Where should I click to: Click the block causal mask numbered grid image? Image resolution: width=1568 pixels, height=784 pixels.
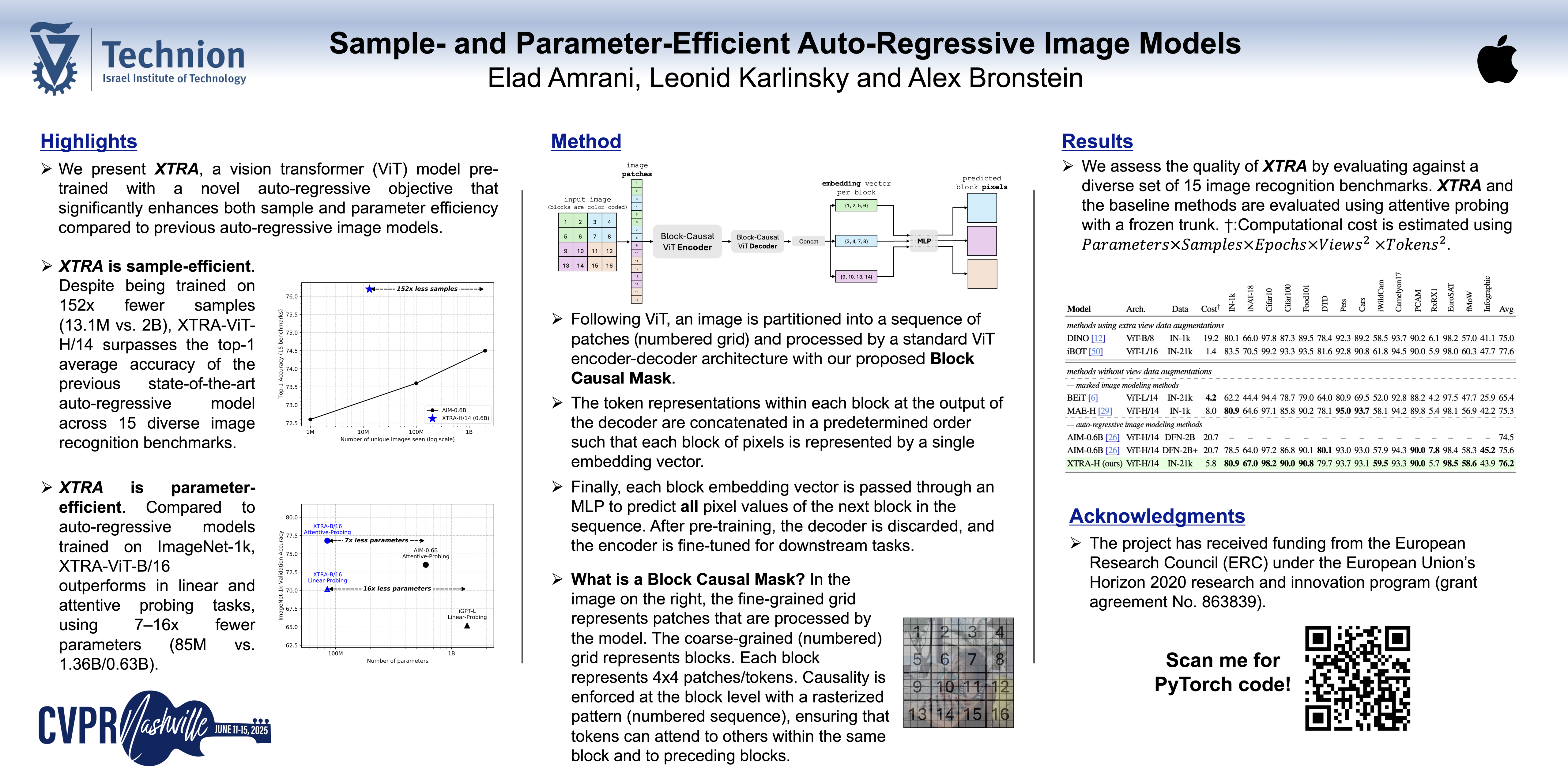(958, 673)
